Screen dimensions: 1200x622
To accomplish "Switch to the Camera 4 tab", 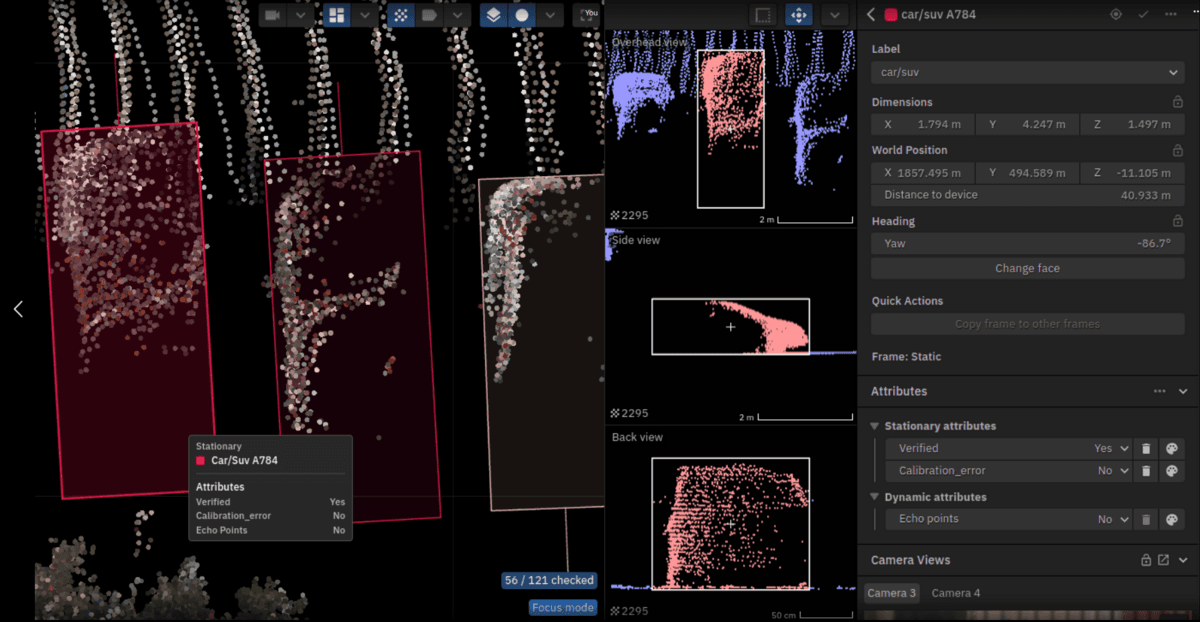I will coord(956,593).
